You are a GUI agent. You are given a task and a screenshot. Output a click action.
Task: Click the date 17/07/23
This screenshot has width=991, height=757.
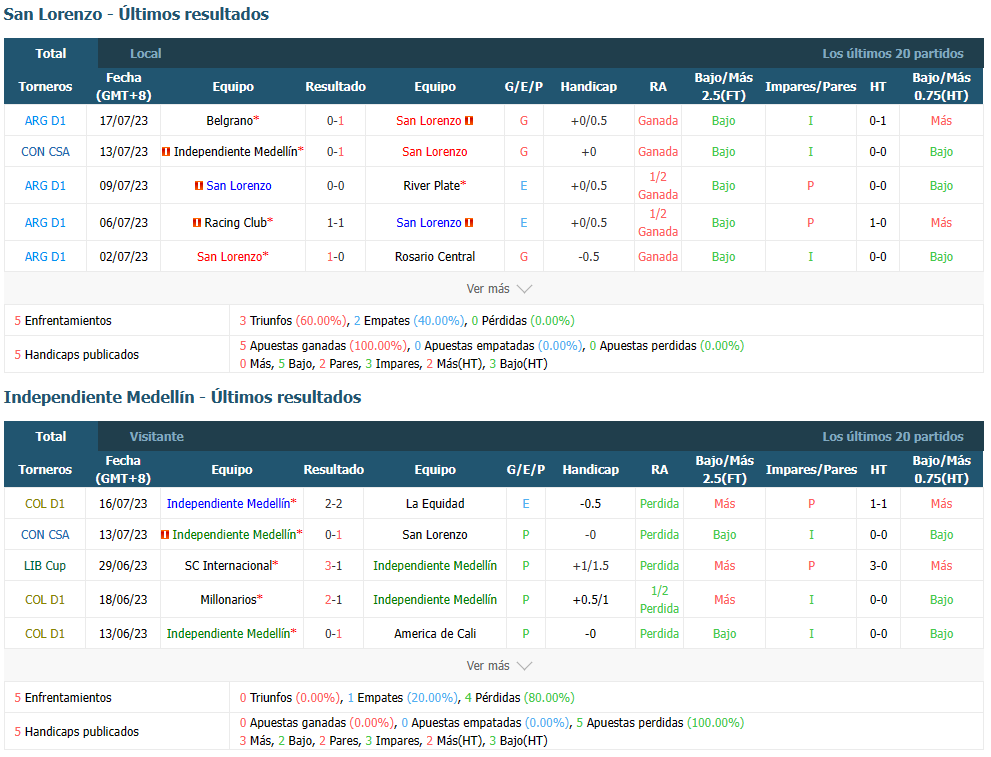point(123,121)
